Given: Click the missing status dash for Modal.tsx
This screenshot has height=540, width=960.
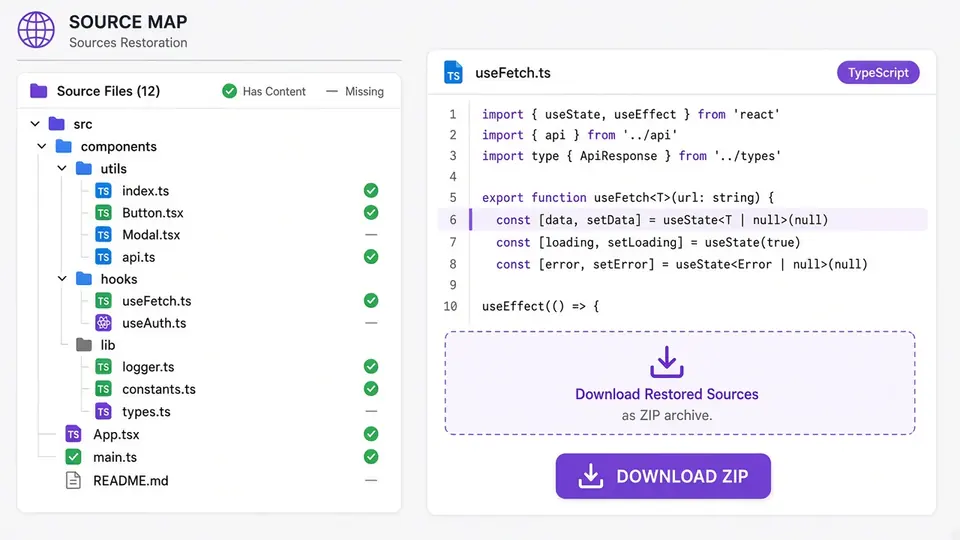Looking at the screenshot, I should click(371, 234).
